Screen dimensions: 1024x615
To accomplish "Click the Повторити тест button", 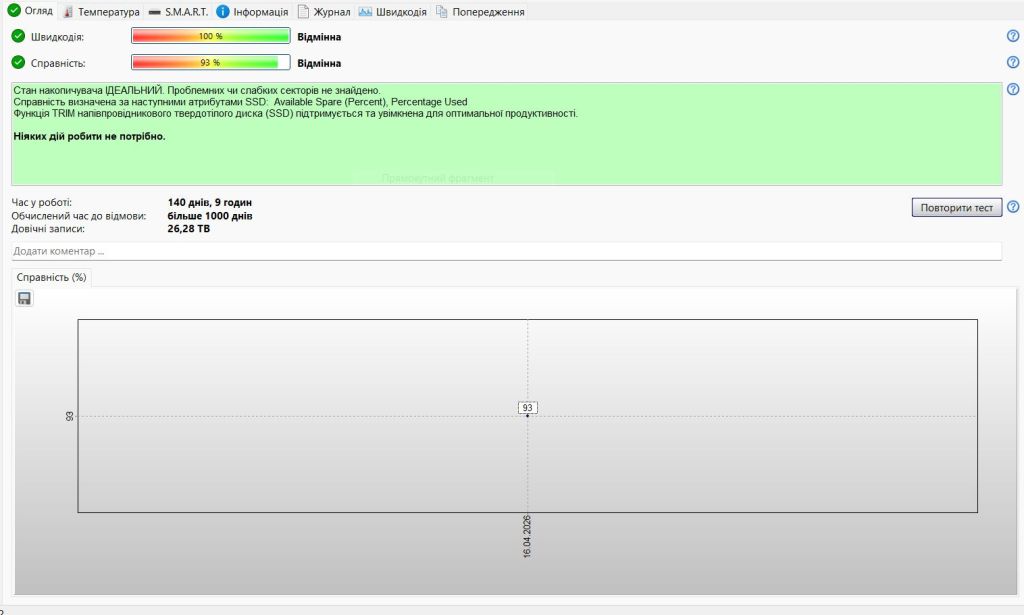I will click(x=957, y=208).
